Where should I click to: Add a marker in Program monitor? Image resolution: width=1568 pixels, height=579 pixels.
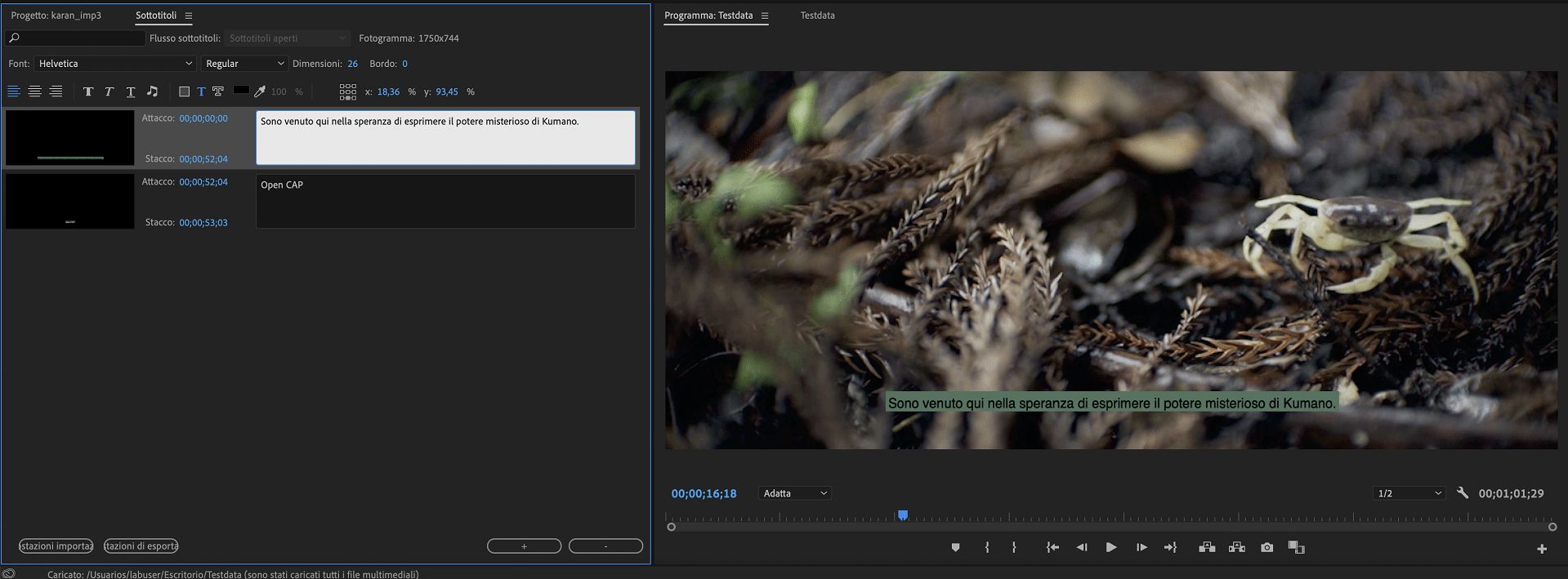[955, 547]
